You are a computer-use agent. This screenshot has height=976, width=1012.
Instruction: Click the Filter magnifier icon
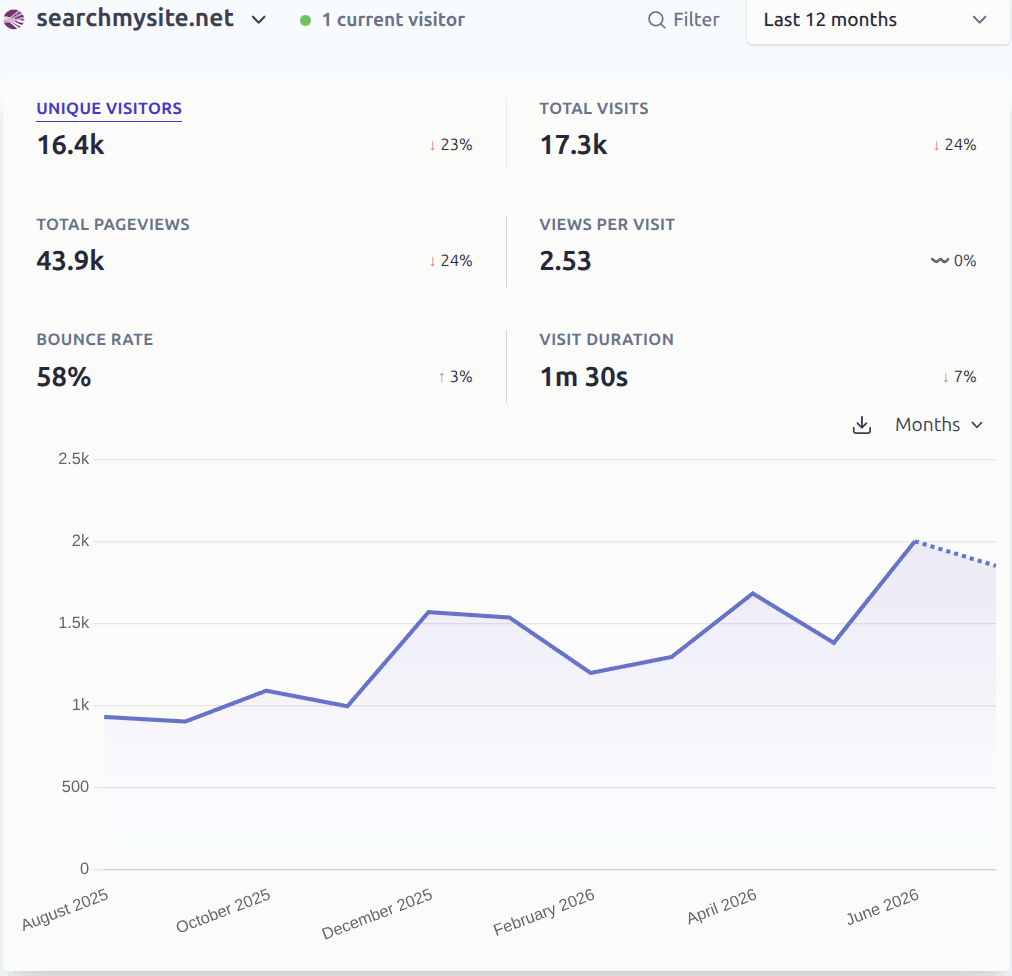pos(656,20)
